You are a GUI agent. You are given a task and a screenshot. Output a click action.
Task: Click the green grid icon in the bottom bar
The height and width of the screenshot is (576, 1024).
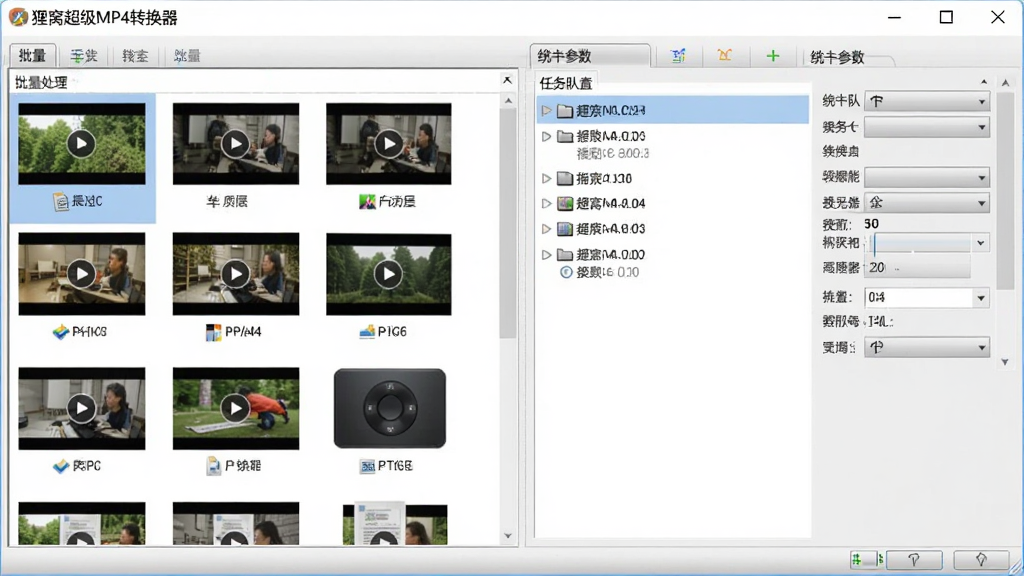[x=857, y=560]
